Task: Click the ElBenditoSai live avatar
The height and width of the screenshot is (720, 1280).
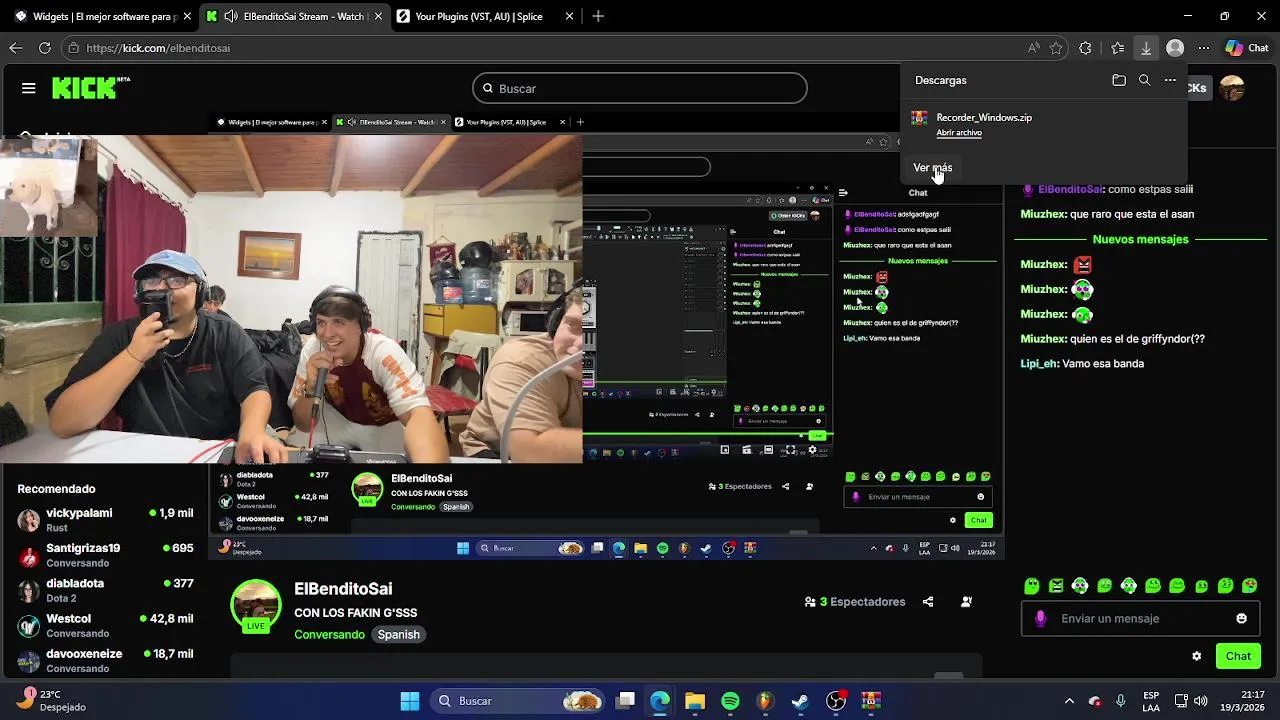Action: click(x=256, y=606)
